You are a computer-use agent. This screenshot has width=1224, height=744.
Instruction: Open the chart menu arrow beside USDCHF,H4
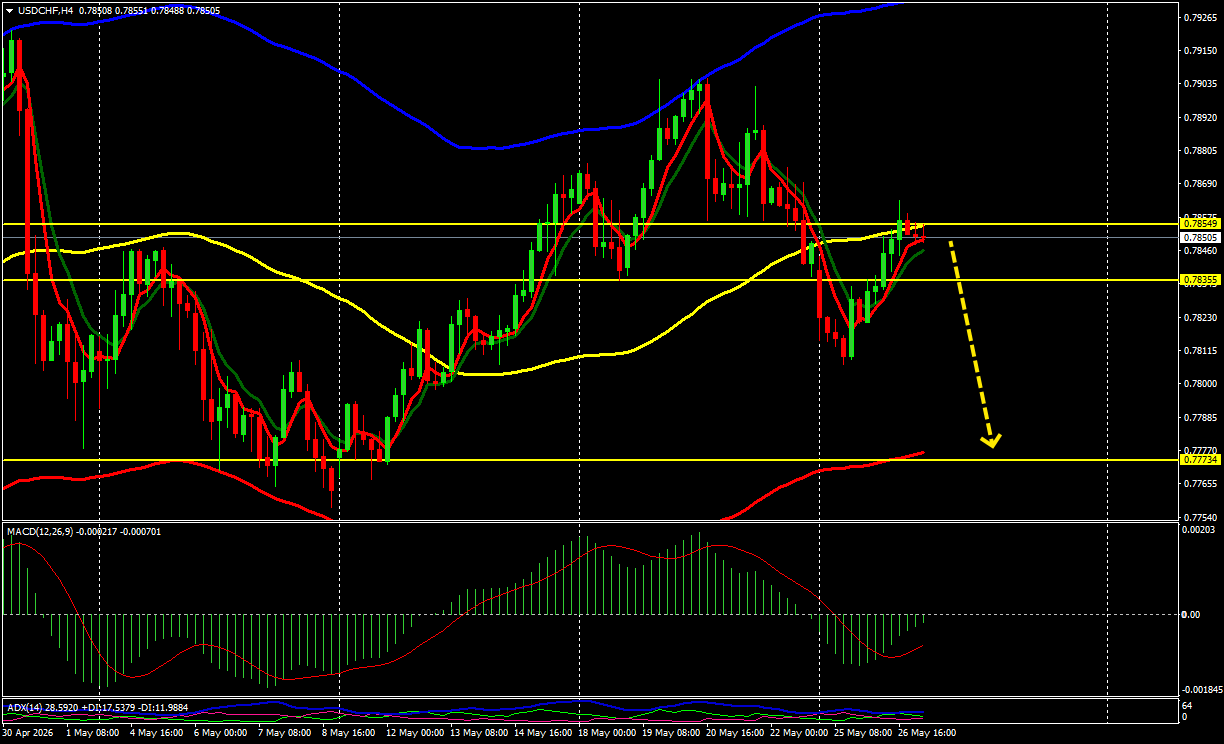[x=10, y=10]
